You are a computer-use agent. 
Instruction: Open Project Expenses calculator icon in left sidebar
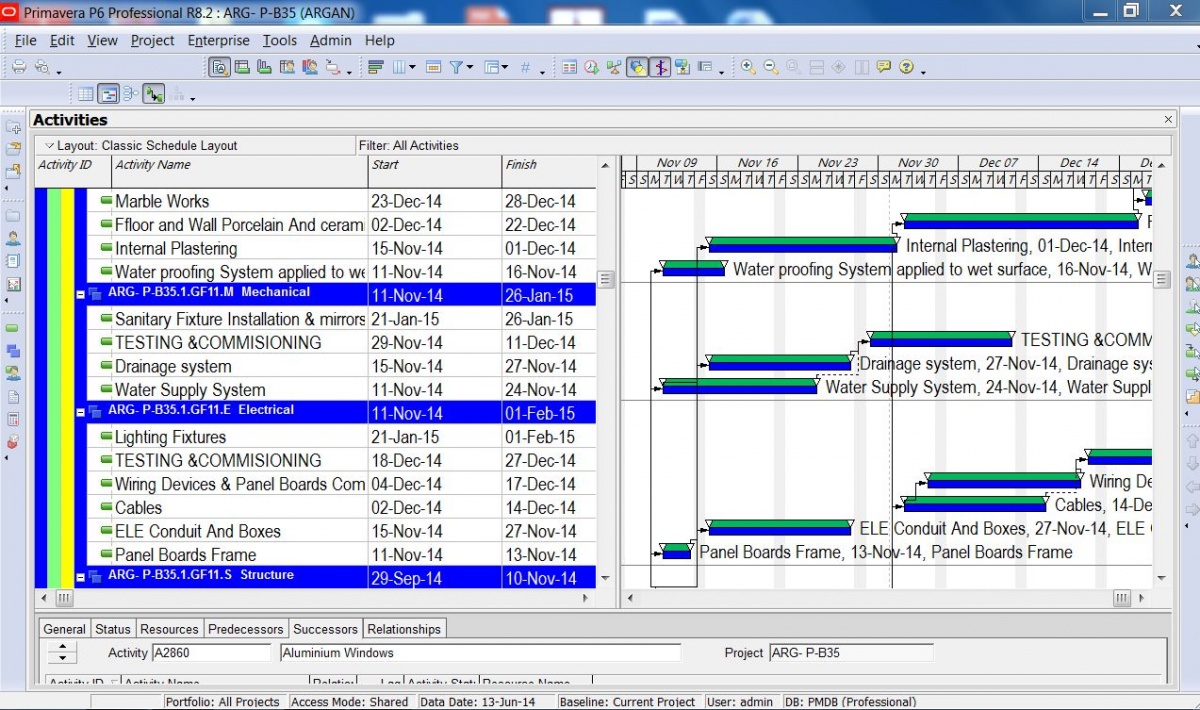click(13, 419)
